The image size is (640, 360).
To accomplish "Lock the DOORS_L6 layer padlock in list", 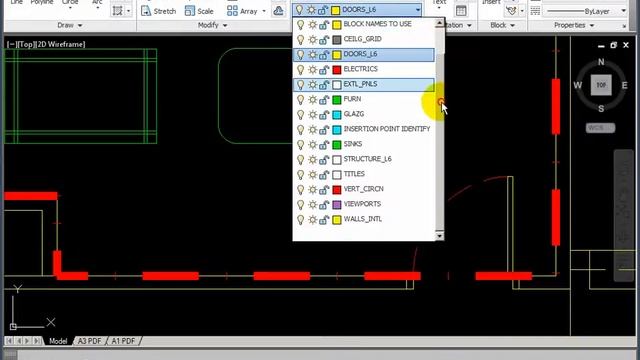I will (x=324, y=54).
